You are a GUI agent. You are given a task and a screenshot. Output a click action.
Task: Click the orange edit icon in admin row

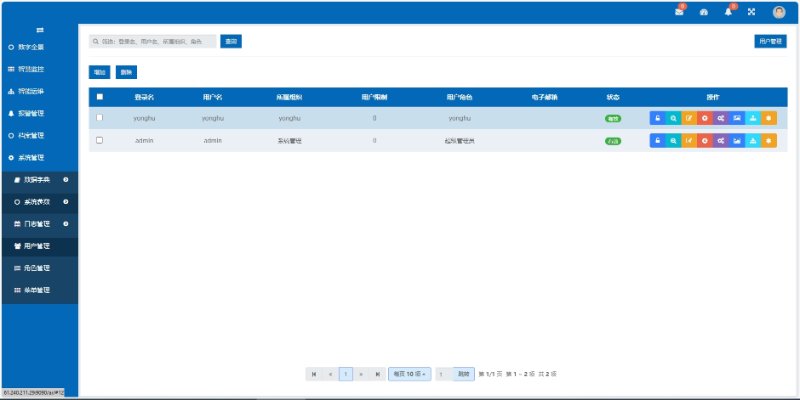tap(689, 141)
